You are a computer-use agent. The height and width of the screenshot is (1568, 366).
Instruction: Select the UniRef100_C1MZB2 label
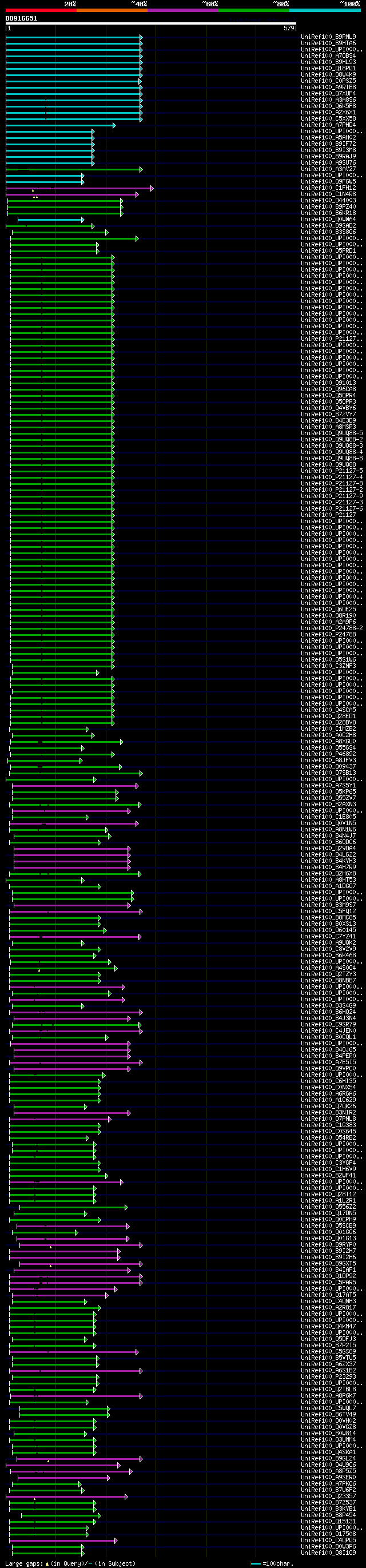point(328,729)
